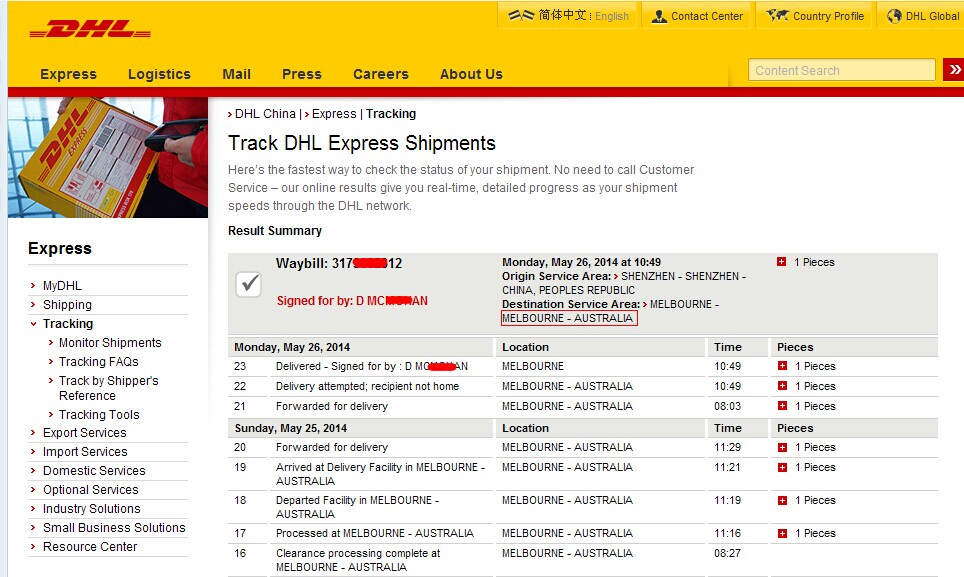Expand pieces for row 23 Delivered
The image size is (964, 577).
point(782,366)
